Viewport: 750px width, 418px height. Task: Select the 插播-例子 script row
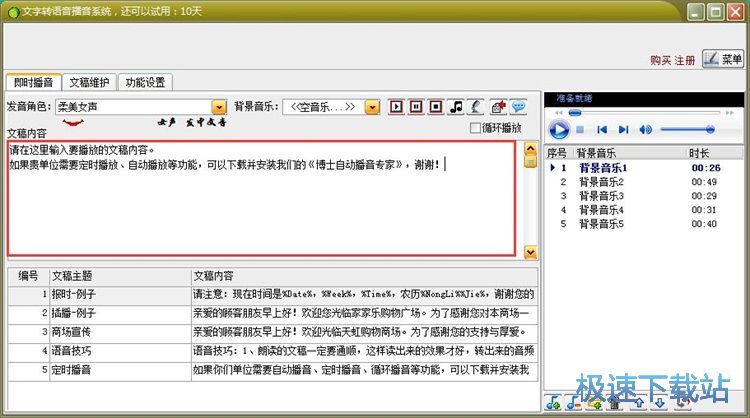click(273, 313)
